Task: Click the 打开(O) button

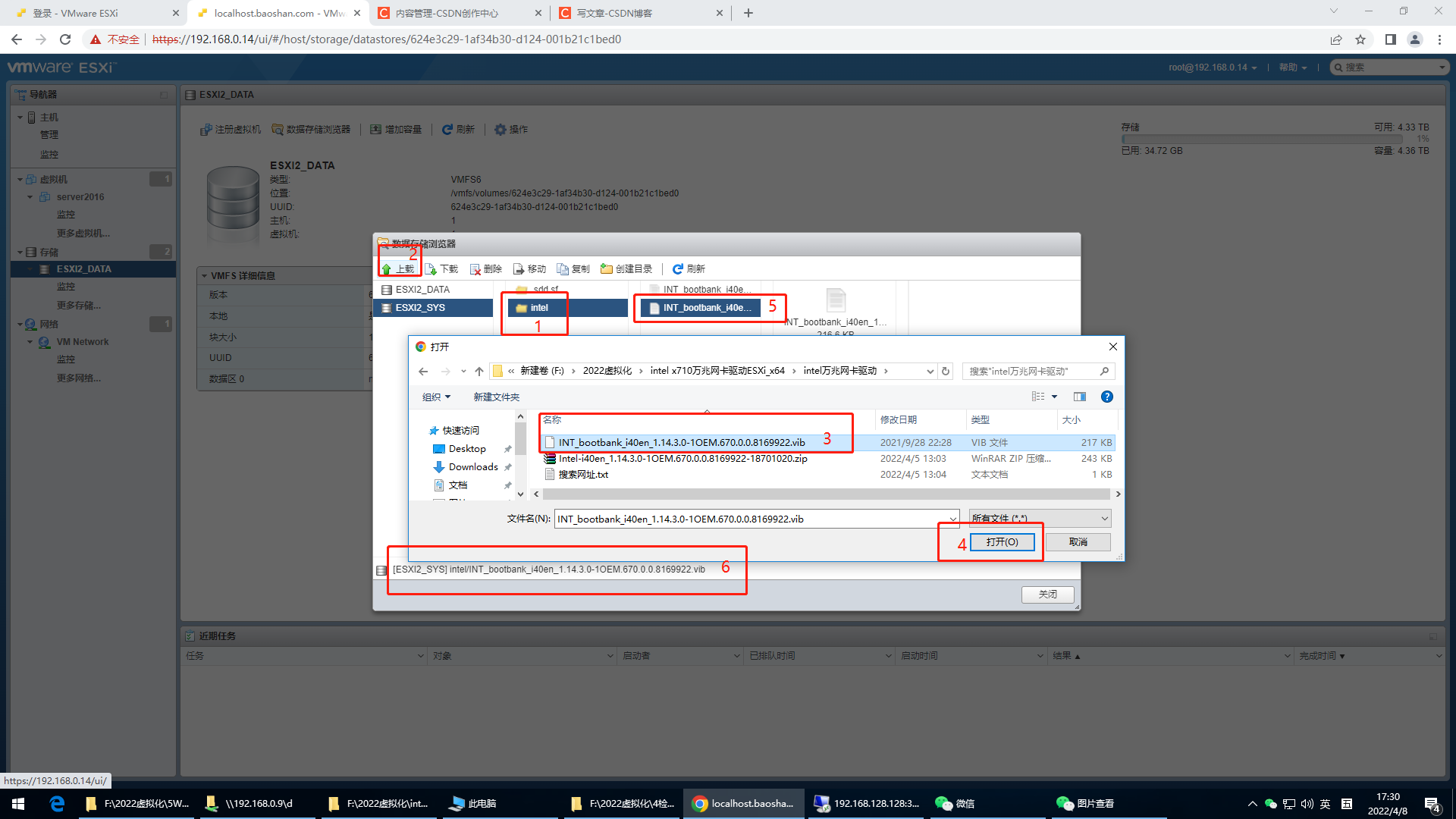Action: 1002,541
